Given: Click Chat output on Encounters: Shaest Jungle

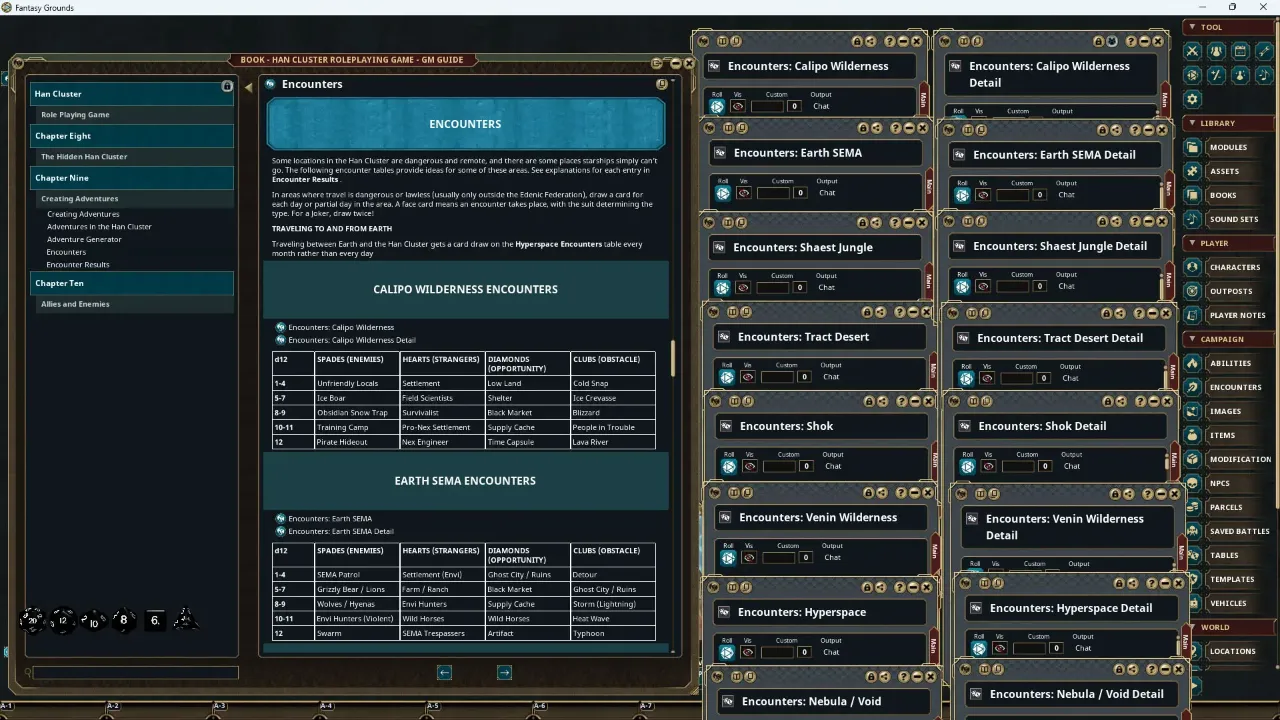Looking at the screenshot, I should click(826, 287).
